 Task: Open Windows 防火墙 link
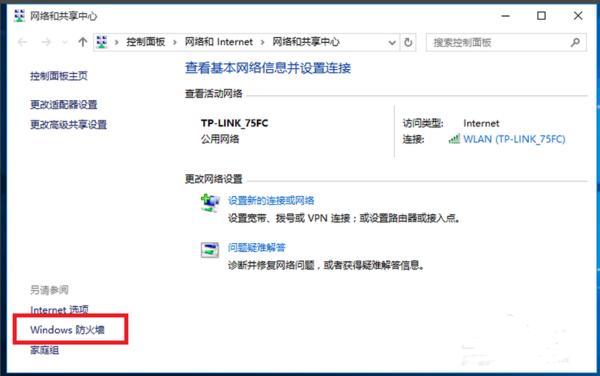67,330
